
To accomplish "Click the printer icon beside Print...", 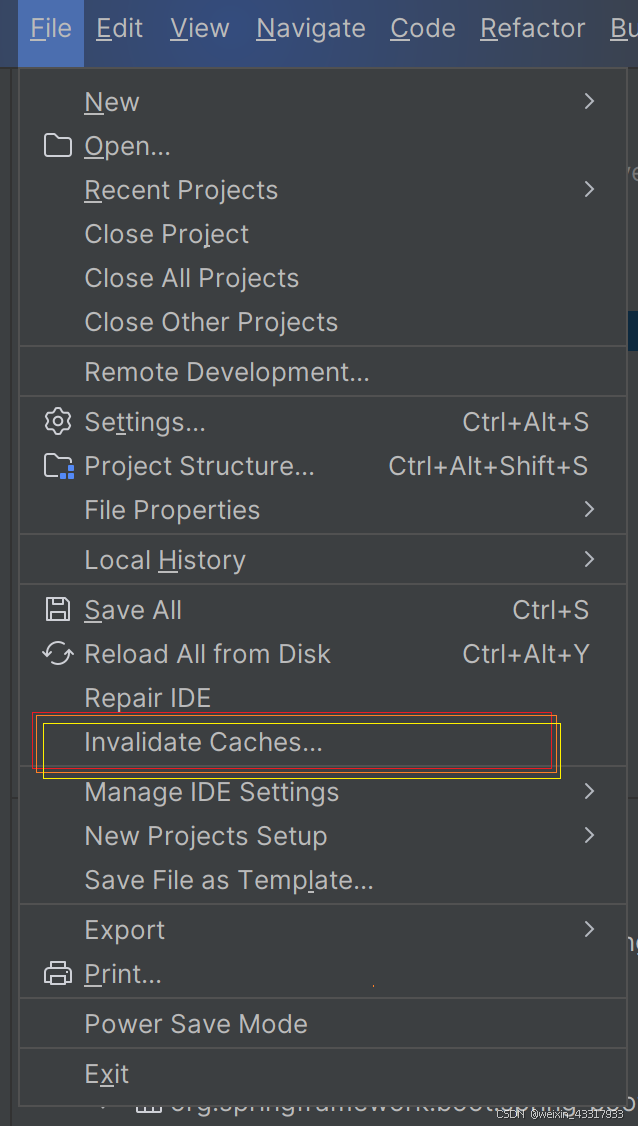I will 57,974.
